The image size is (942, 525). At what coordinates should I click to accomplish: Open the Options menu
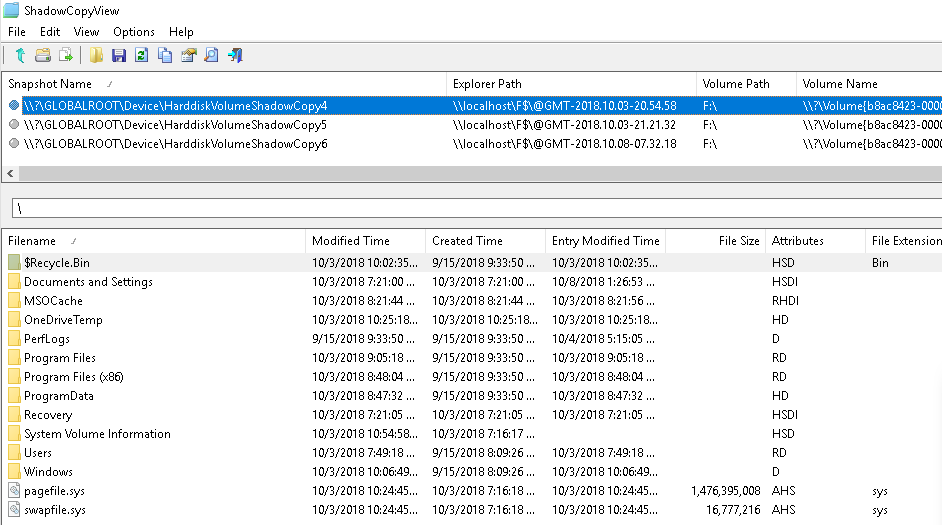133,32
